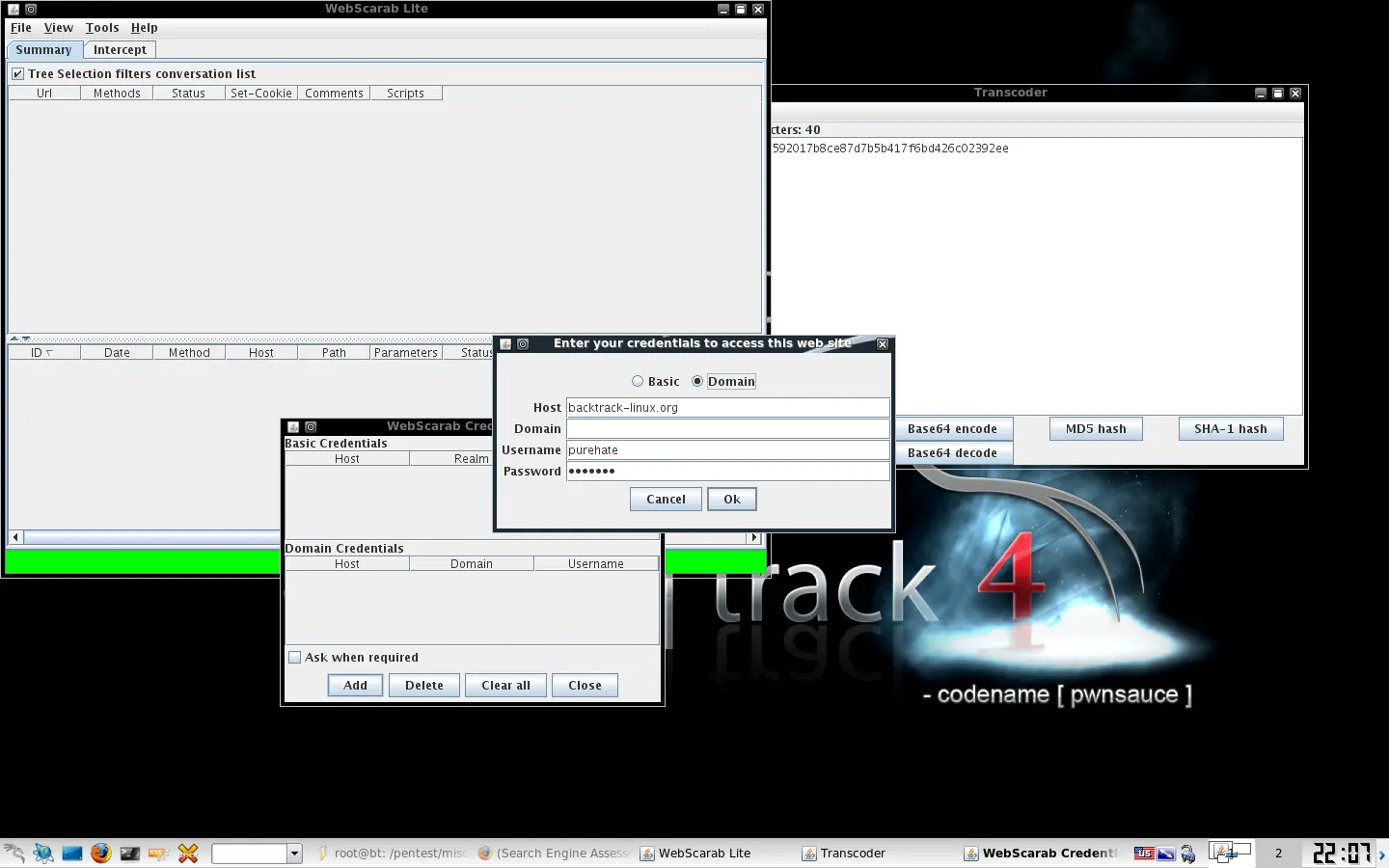Select desktop 2 in the pager
This screenshot has height=868, width=1389.
coord(1278,854)
